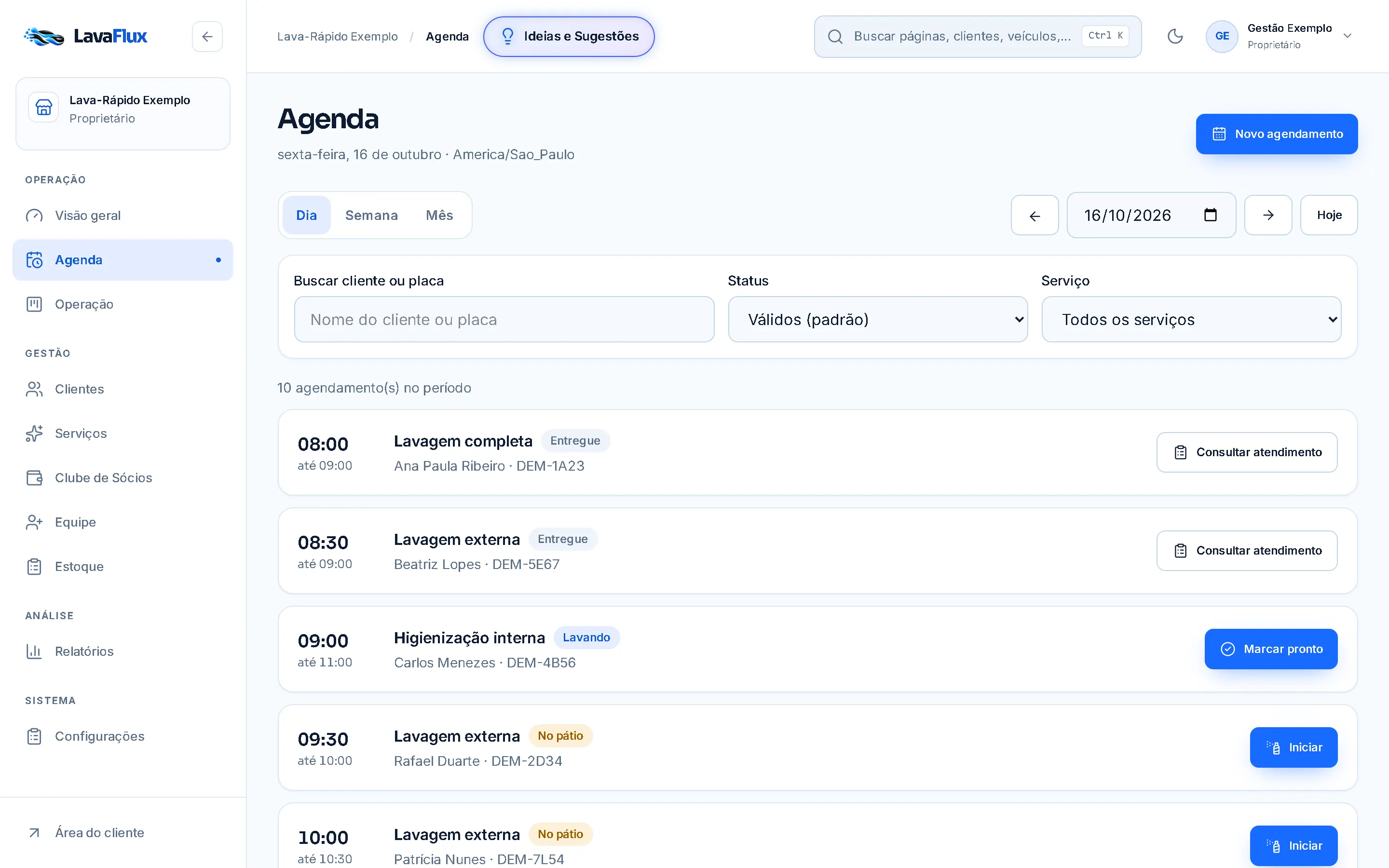The image size is (1389, 868).
Task: Collapse the sidebar with the arrow button
Action: click(x=207, y=37)
